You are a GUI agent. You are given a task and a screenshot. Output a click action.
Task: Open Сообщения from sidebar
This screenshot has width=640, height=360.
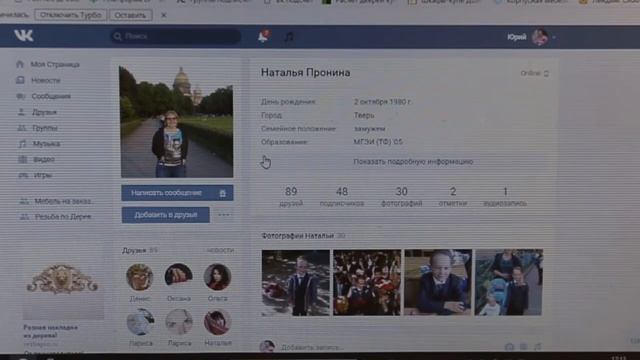click(x=51, y=96)
